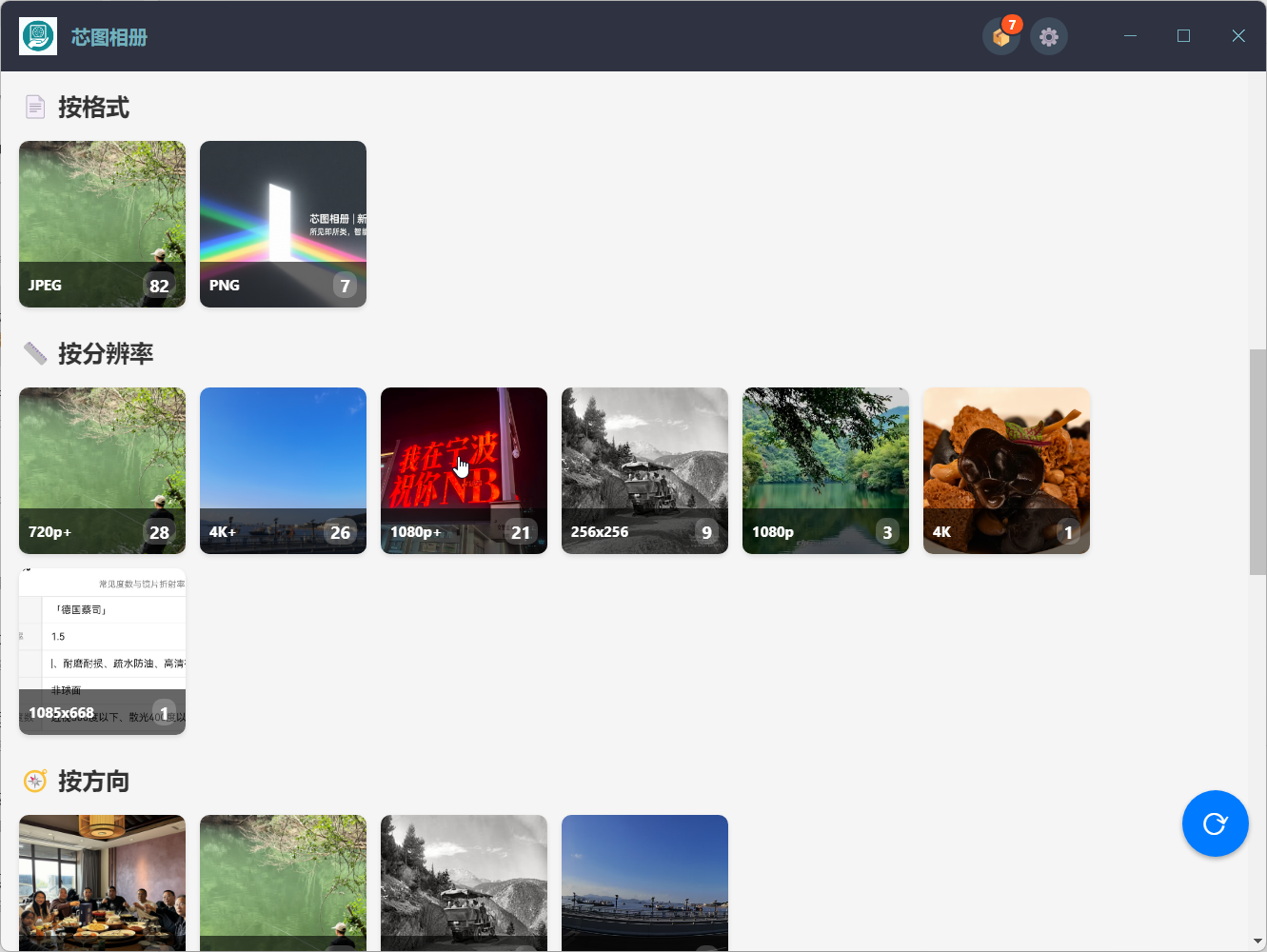This screenshot has width=1267, height=952.
Task: Click the 芯图相册 app logo
Action: (38, 36)
